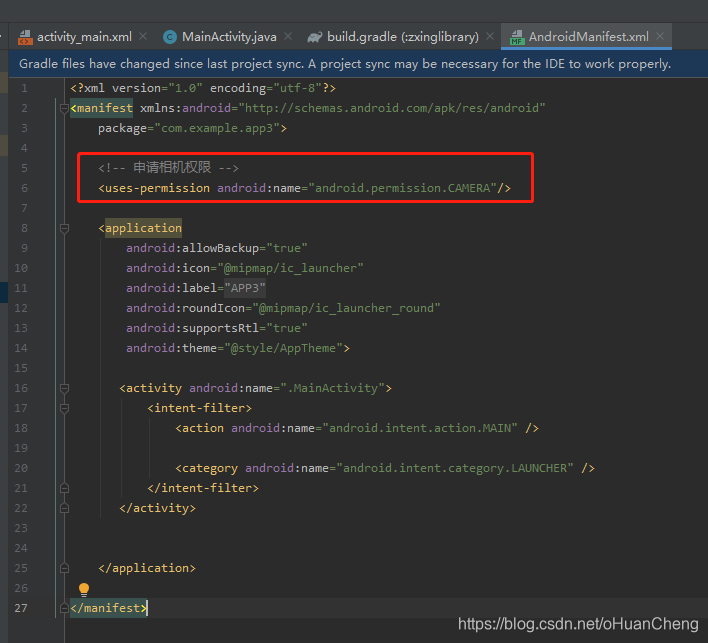Image resolution: width=708 pixels, height=643 pixels.
Task: Close the build.gradle tab
Action: [x=490, y=36]
